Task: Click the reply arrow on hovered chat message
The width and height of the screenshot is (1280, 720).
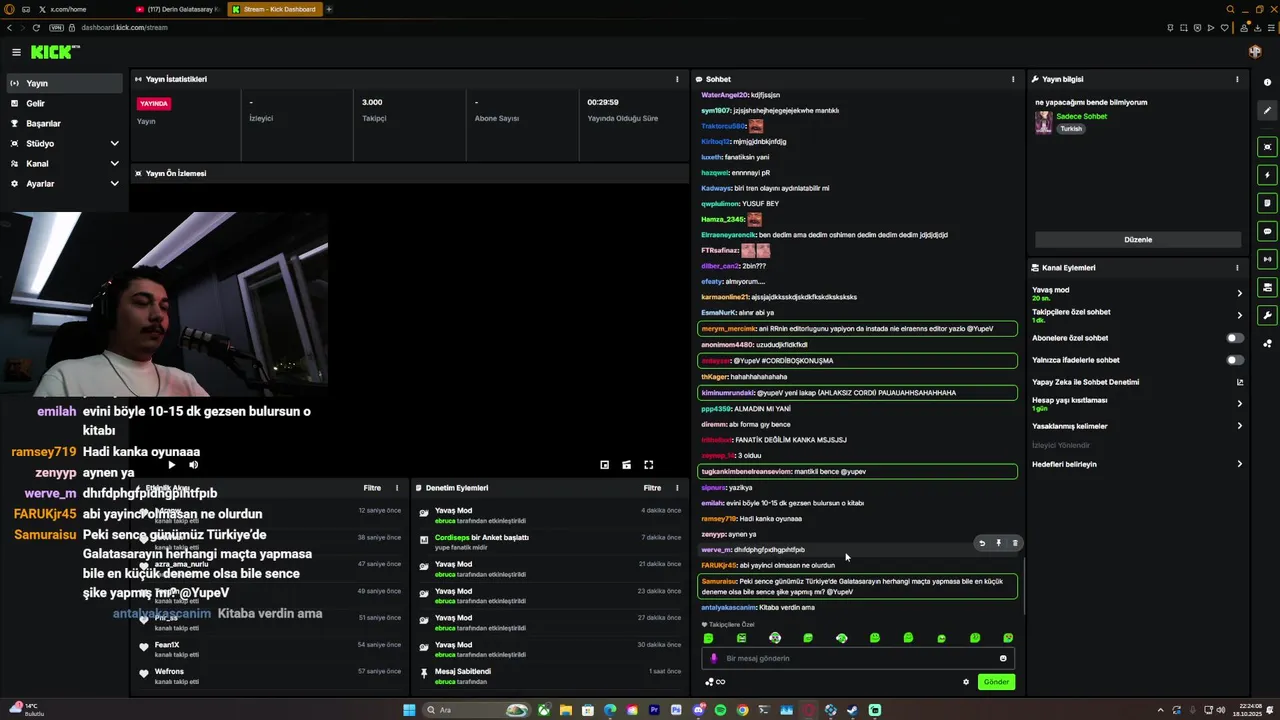Action: point(982,543)
